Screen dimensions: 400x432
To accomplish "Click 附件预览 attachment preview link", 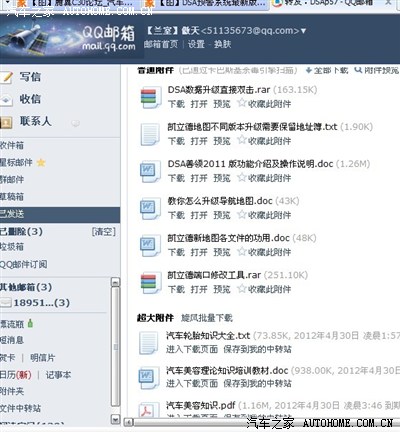I will coord(377,70).
